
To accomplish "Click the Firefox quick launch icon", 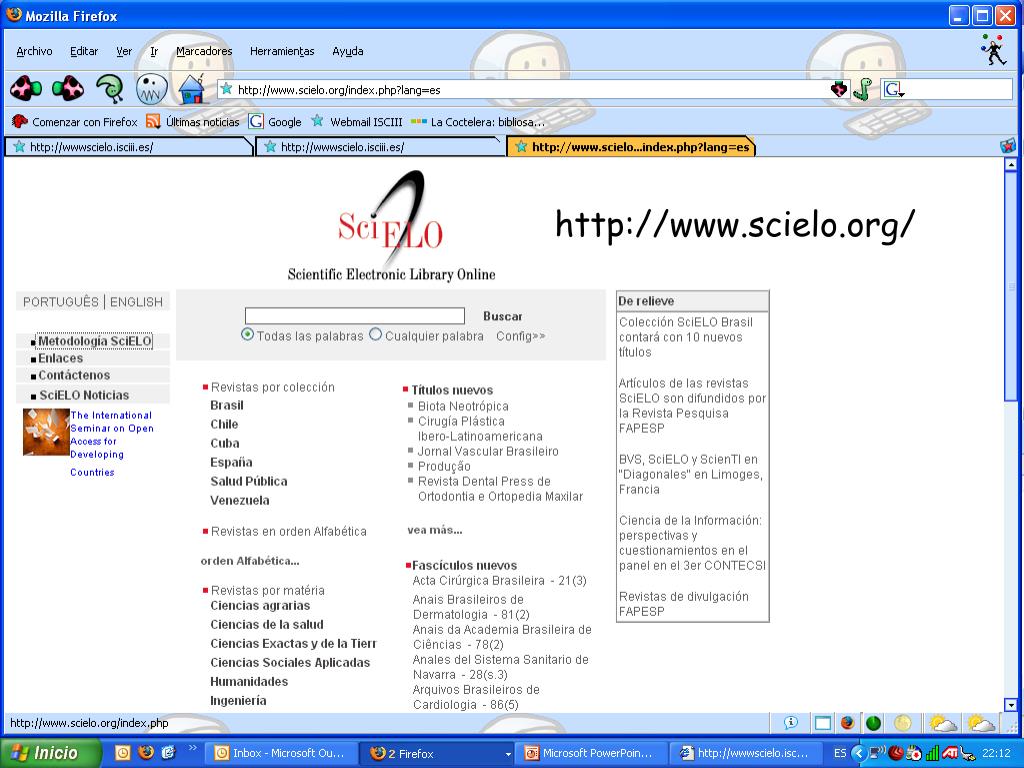I will point(146,753).
